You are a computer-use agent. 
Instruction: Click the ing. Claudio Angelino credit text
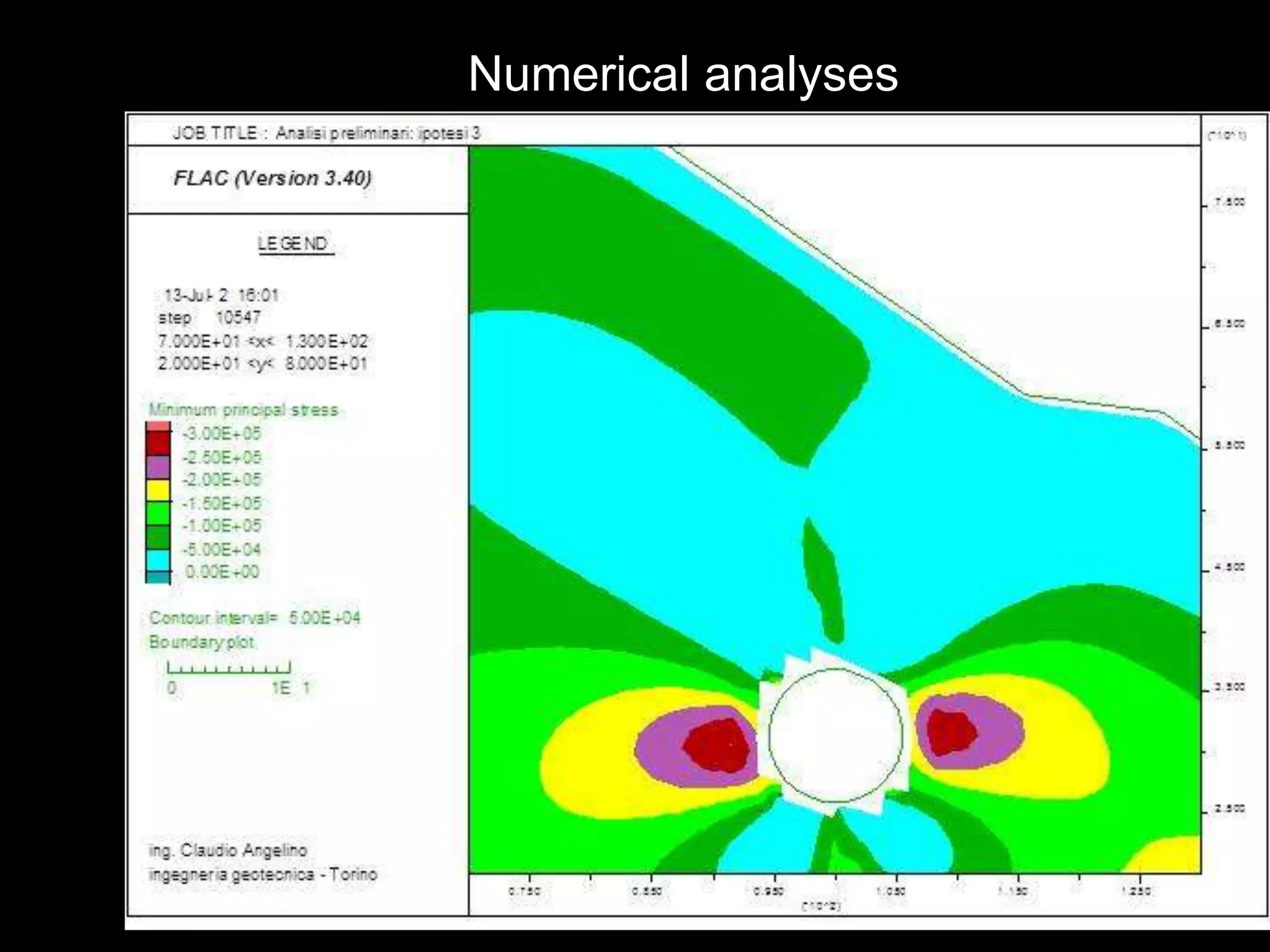pyautogui.click(x=228, y=850)
